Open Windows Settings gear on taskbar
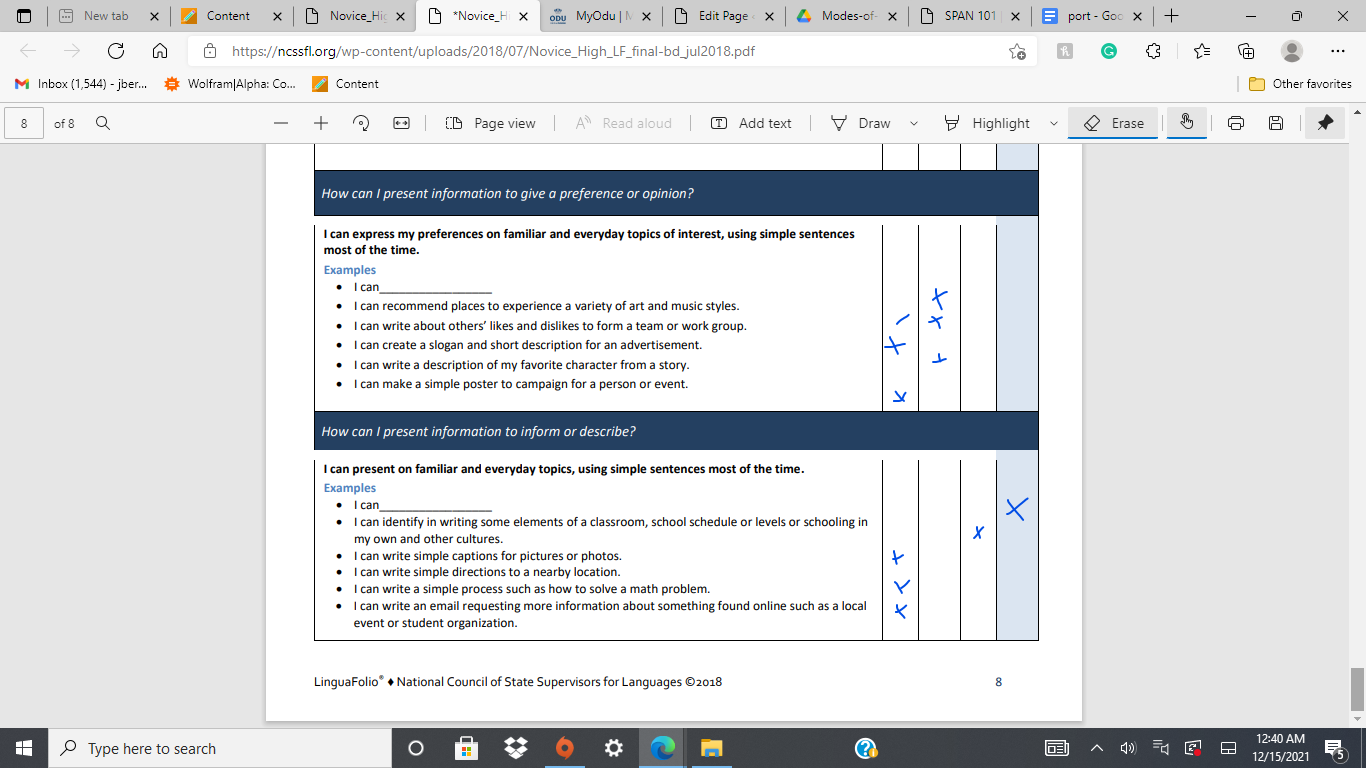The width and height of the screenshot is (1366, 768). click(614, 748)
